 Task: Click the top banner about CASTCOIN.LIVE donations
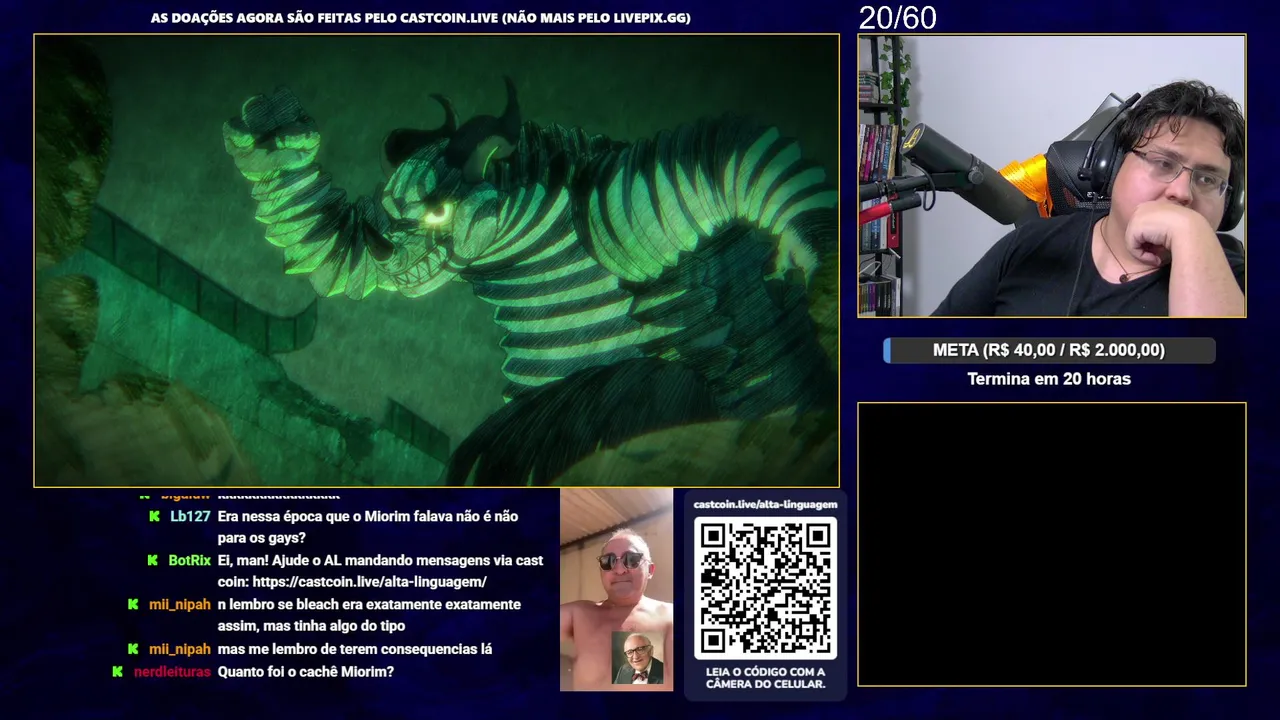click(x=420, y=18)
